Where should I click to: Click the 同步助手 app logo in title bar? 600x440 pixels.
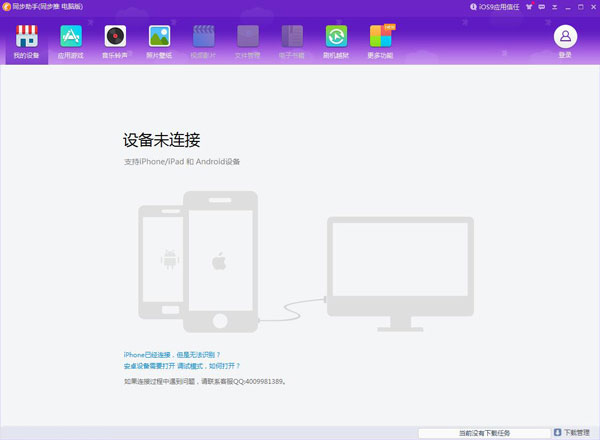tap(6, 7)
